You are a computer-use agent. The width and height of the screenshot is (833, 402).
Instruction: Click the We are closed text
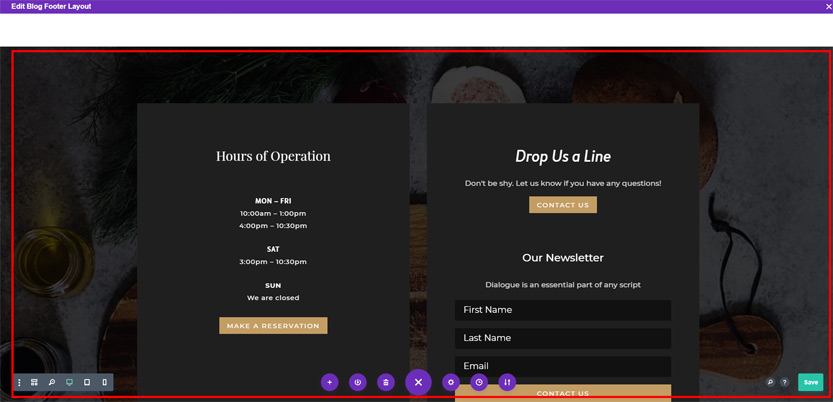point(273,298)
